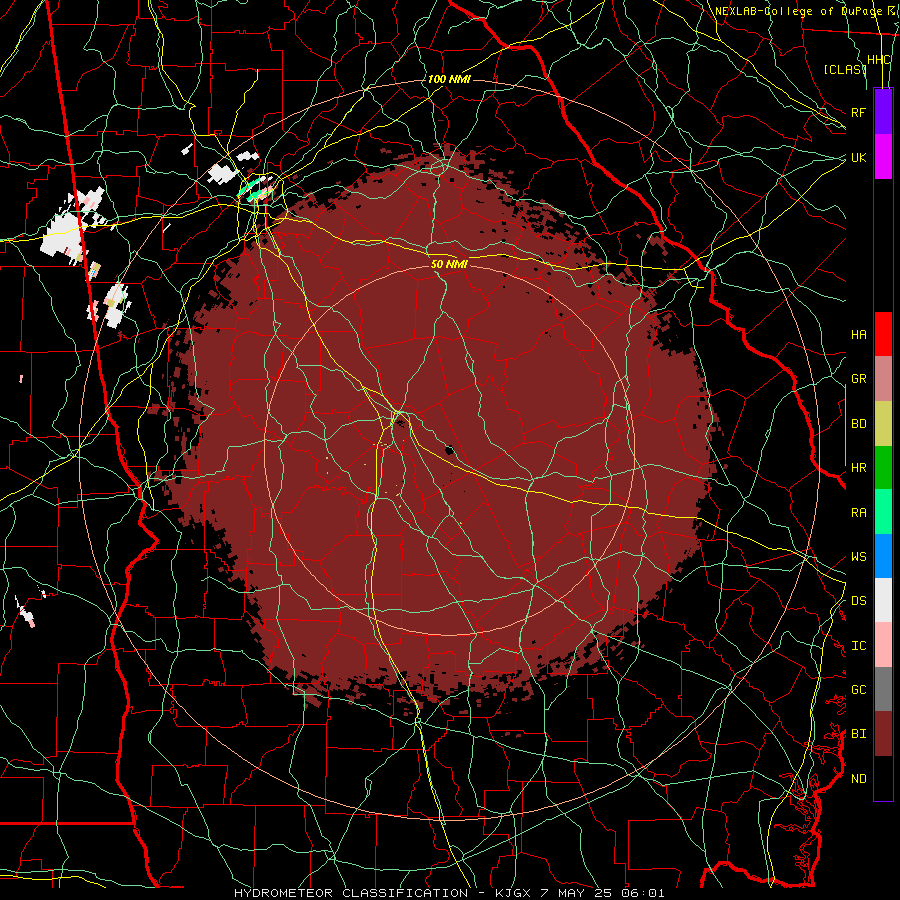Click the 'WS' legend label

[x=858, y=557]
